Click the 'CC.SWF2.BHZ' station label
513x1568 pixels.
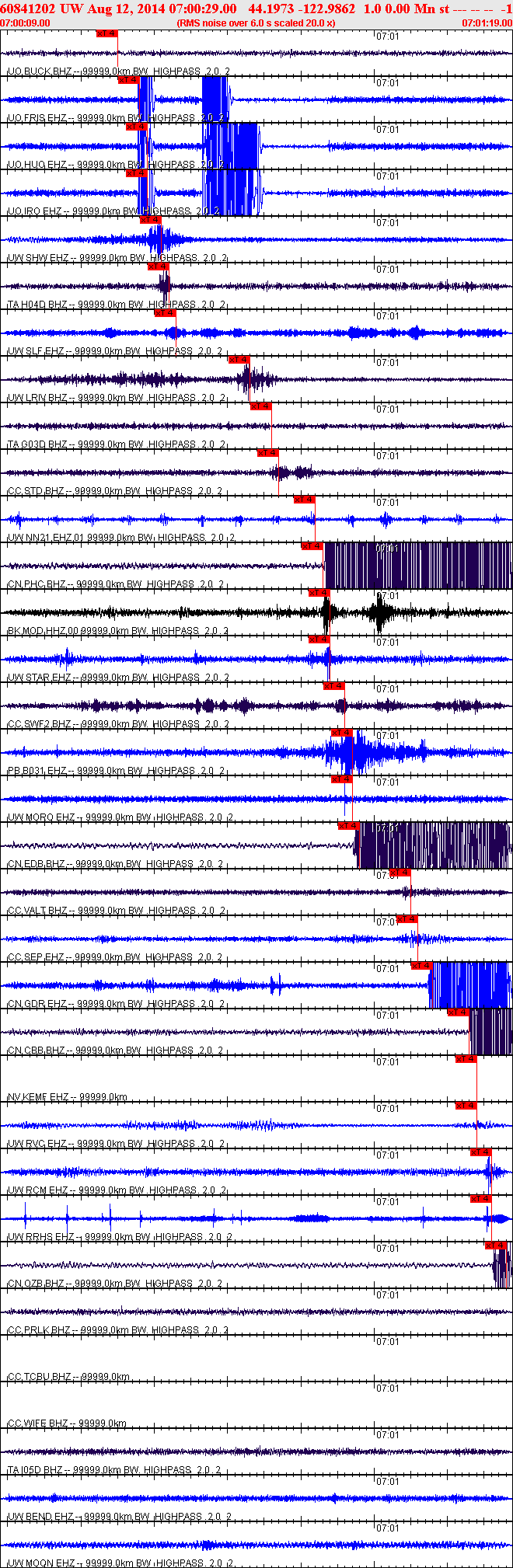click(39, 724)
